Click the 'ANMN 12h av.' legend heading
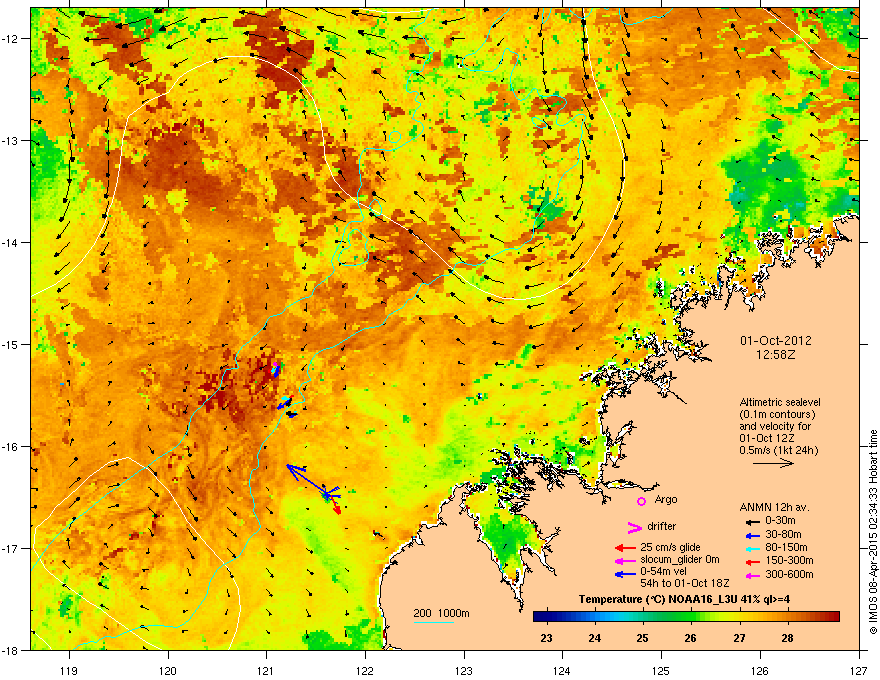Screen dimensions: 880x680 coord(774,507)
